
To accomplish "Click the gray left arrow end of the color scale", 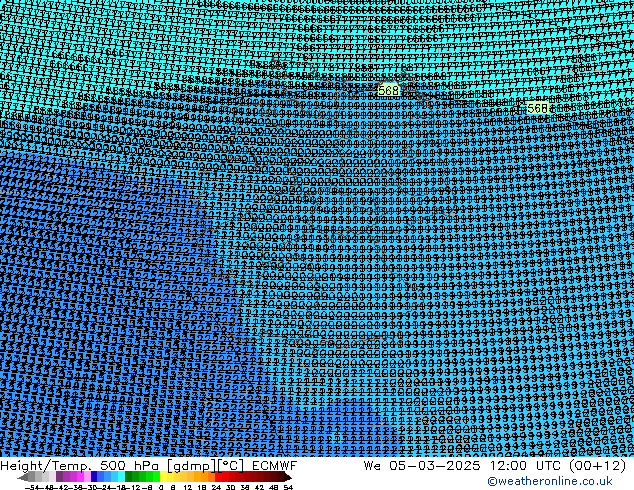I will coord(23,477).
